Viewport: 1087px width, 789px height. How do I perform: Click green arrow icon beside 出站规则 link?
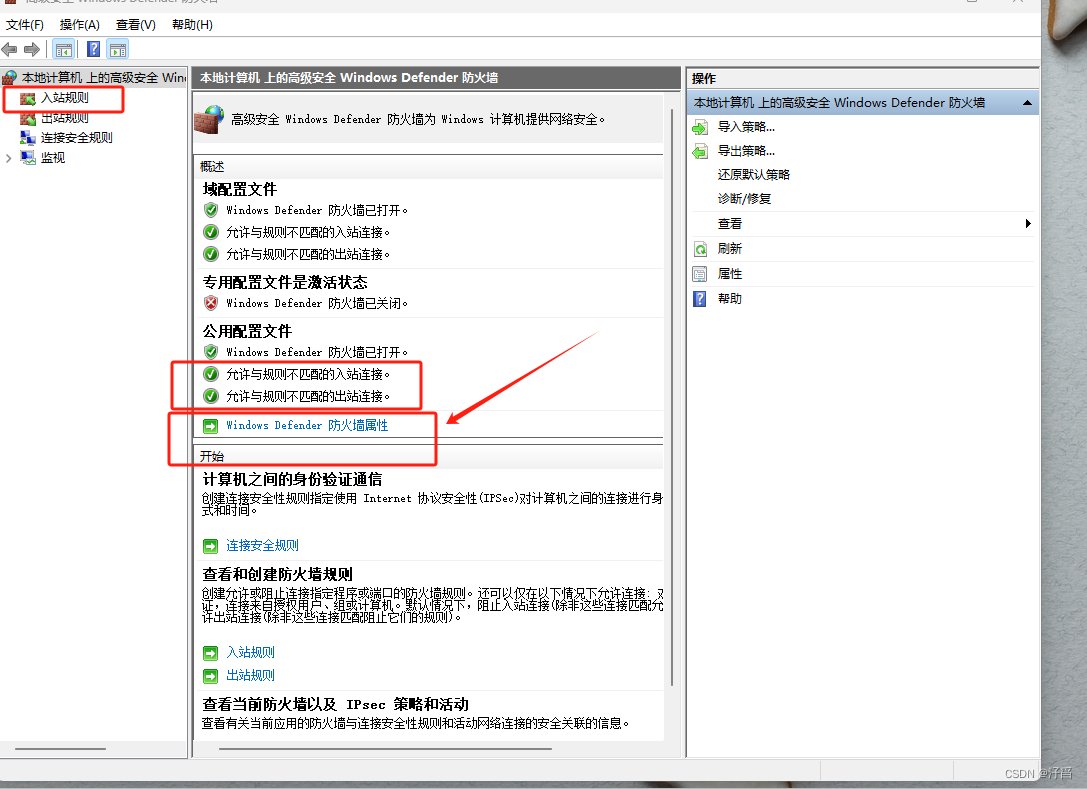coord(211,676)
